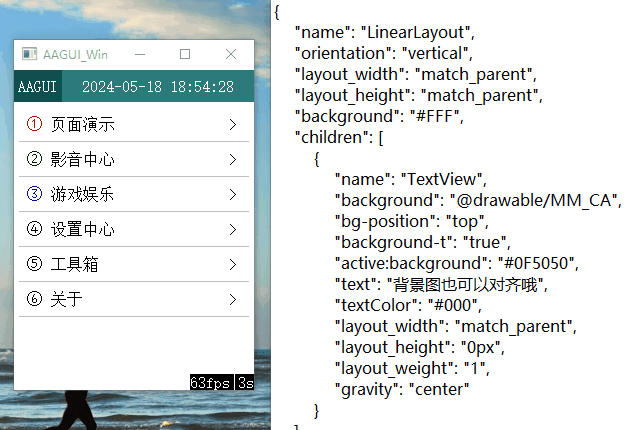
Task: Click the chevron arrow beside 设置中心
Action: pos(233,229)
